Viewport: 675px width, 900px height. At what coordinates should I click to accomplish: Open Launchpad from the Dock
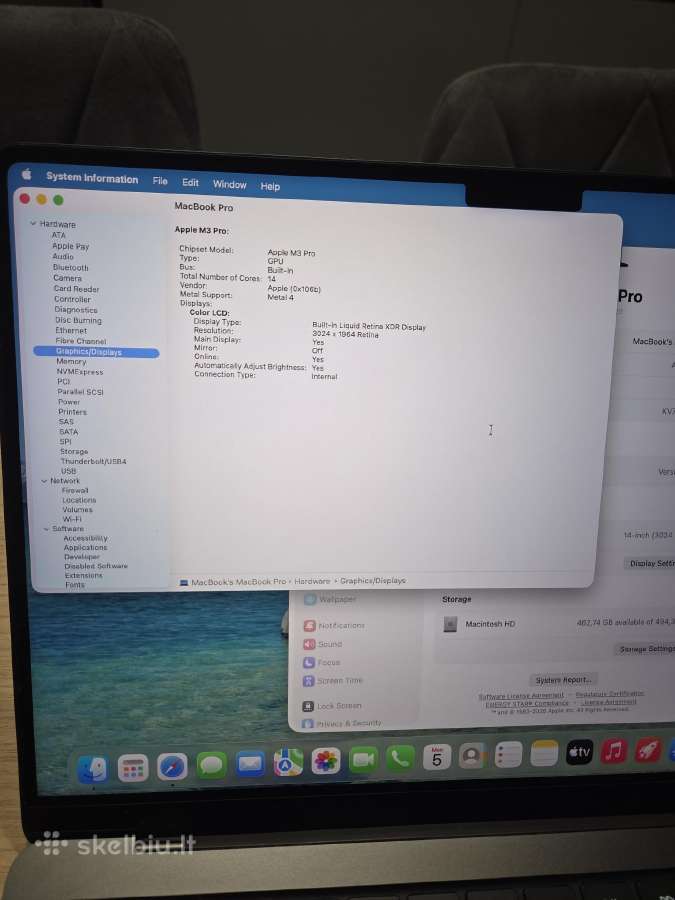pyautogui.click(x=133, y=768)
